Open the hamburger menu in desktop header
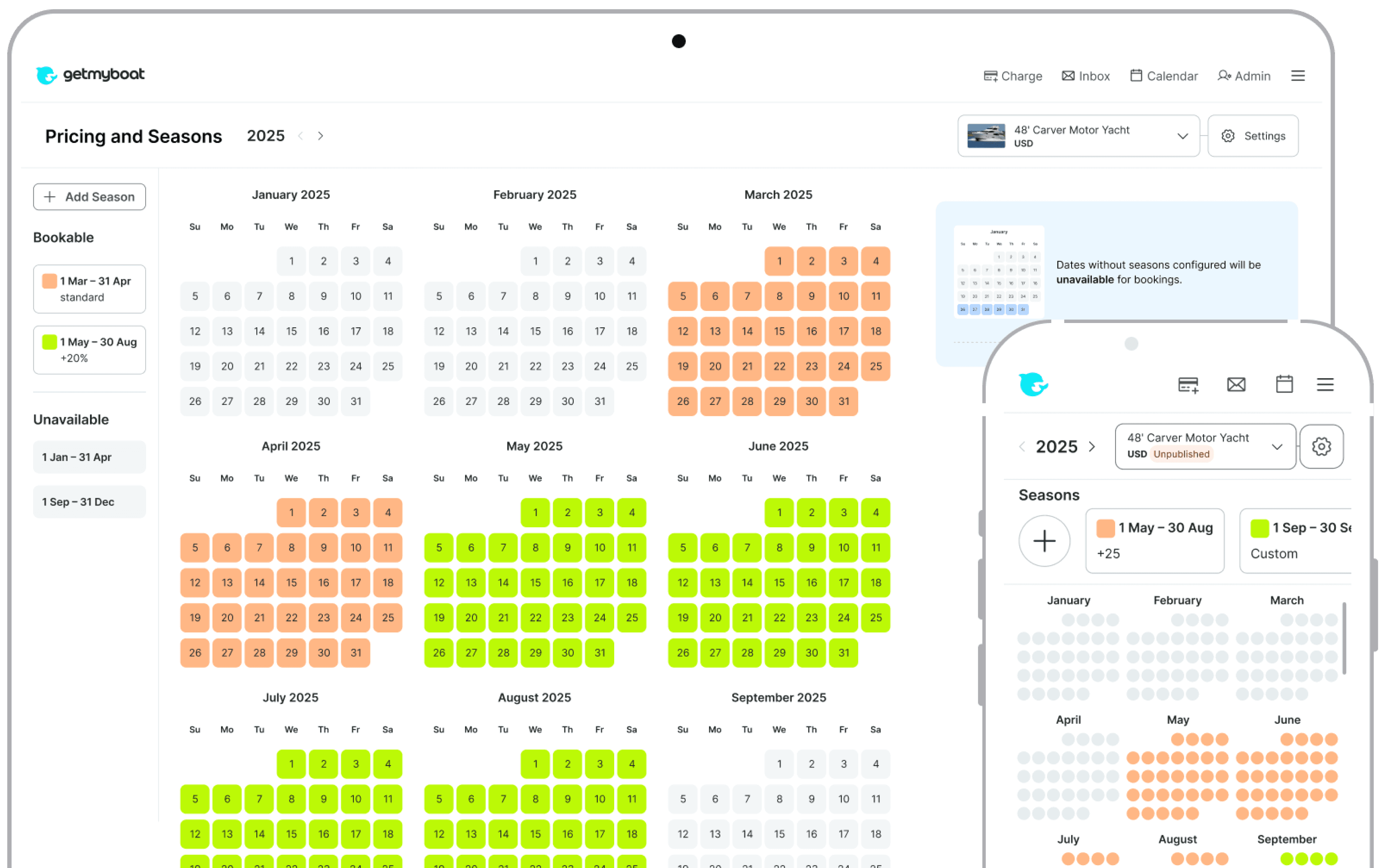The height and width of the screenshot is (868, 1385). (x=1298, y=76)
